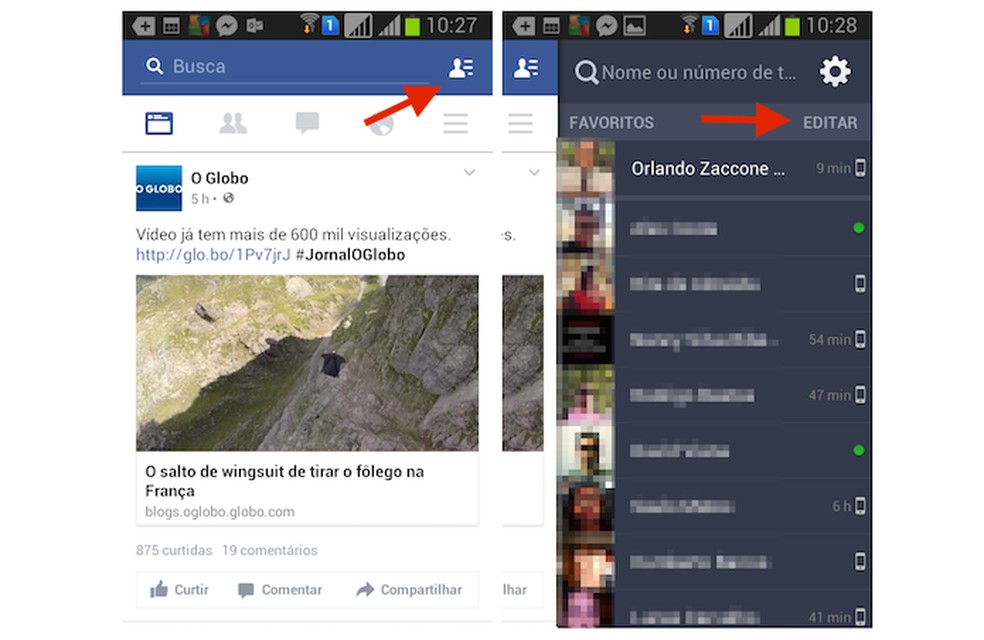The height and width of the screenshot is (640, 984).
Task: Expand the partially hidden post chevron in right screen
Action: (534, 173)
